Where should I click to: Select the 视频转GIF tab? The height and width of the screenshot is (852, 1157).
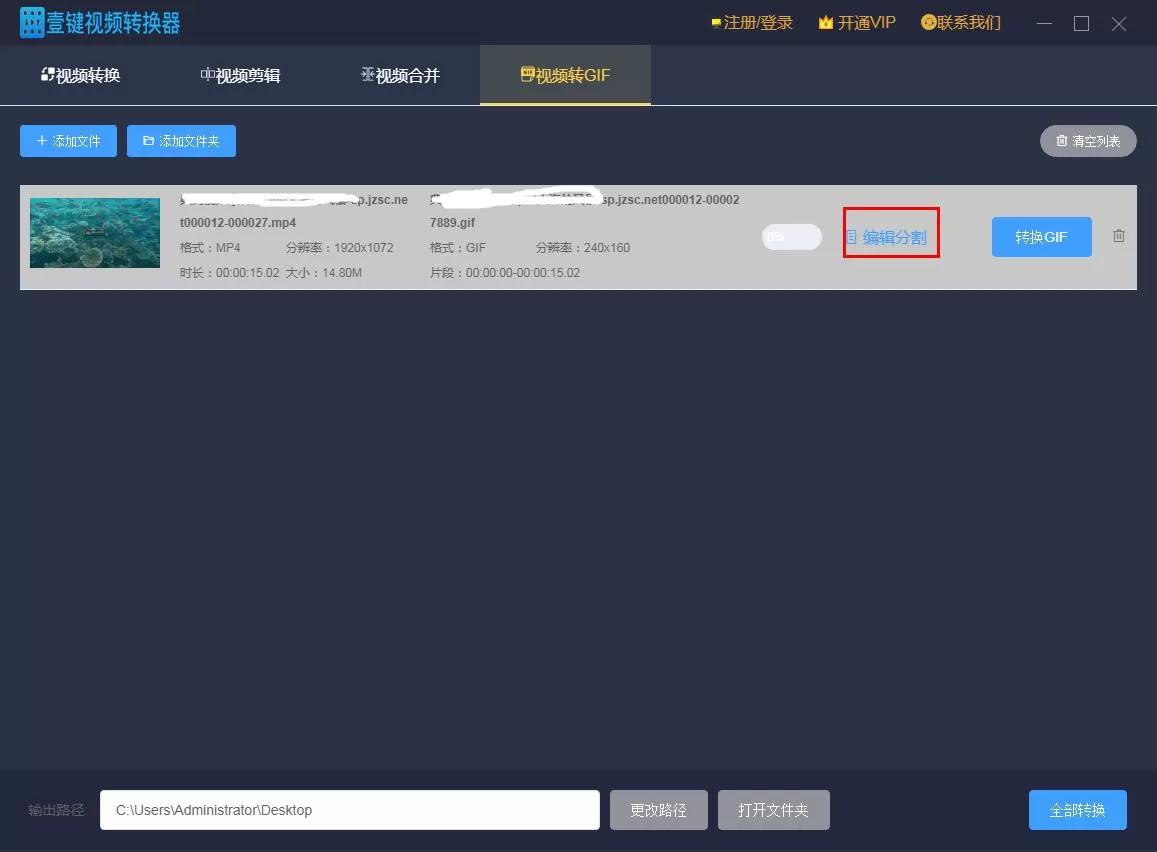coord(565,75)
